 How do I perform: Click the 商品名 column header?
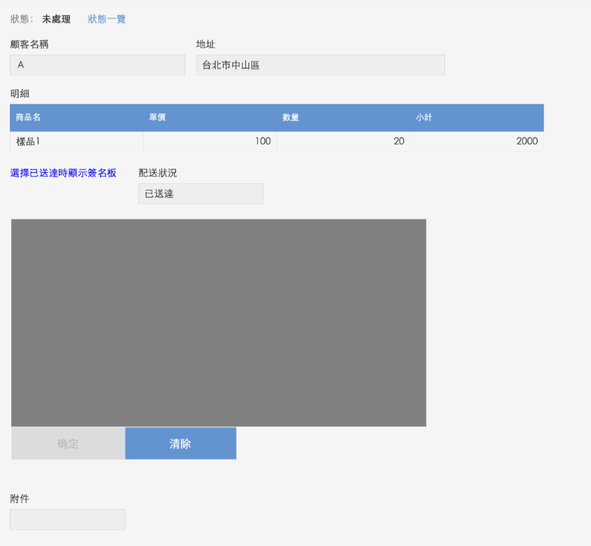77,118
